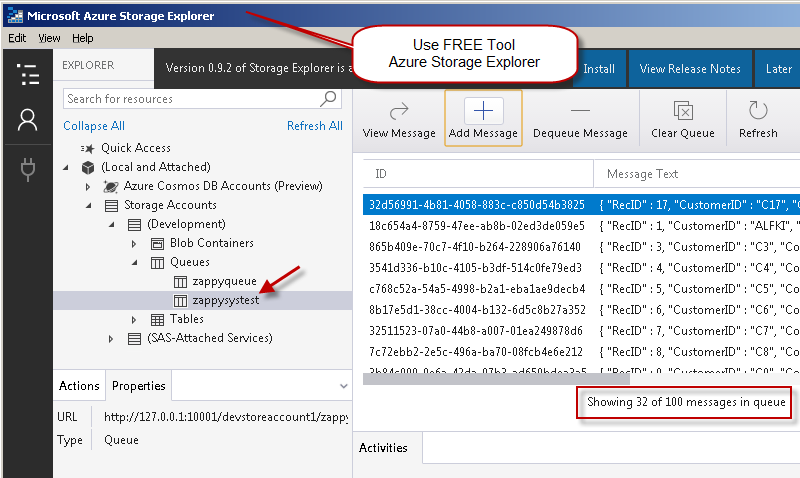Sort by the Message Text column header
This screenshot has width=800, height=478.
point(697,174)
